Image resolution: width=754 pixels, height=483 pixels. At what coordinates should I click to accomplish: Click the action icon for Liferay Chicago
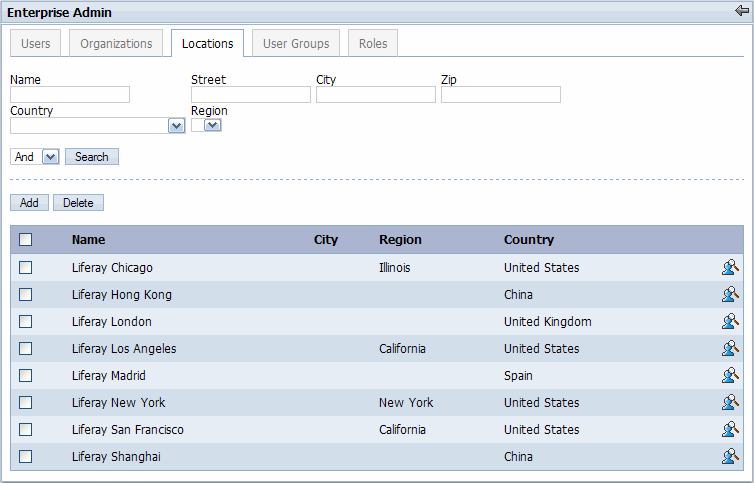pos(730,267)
